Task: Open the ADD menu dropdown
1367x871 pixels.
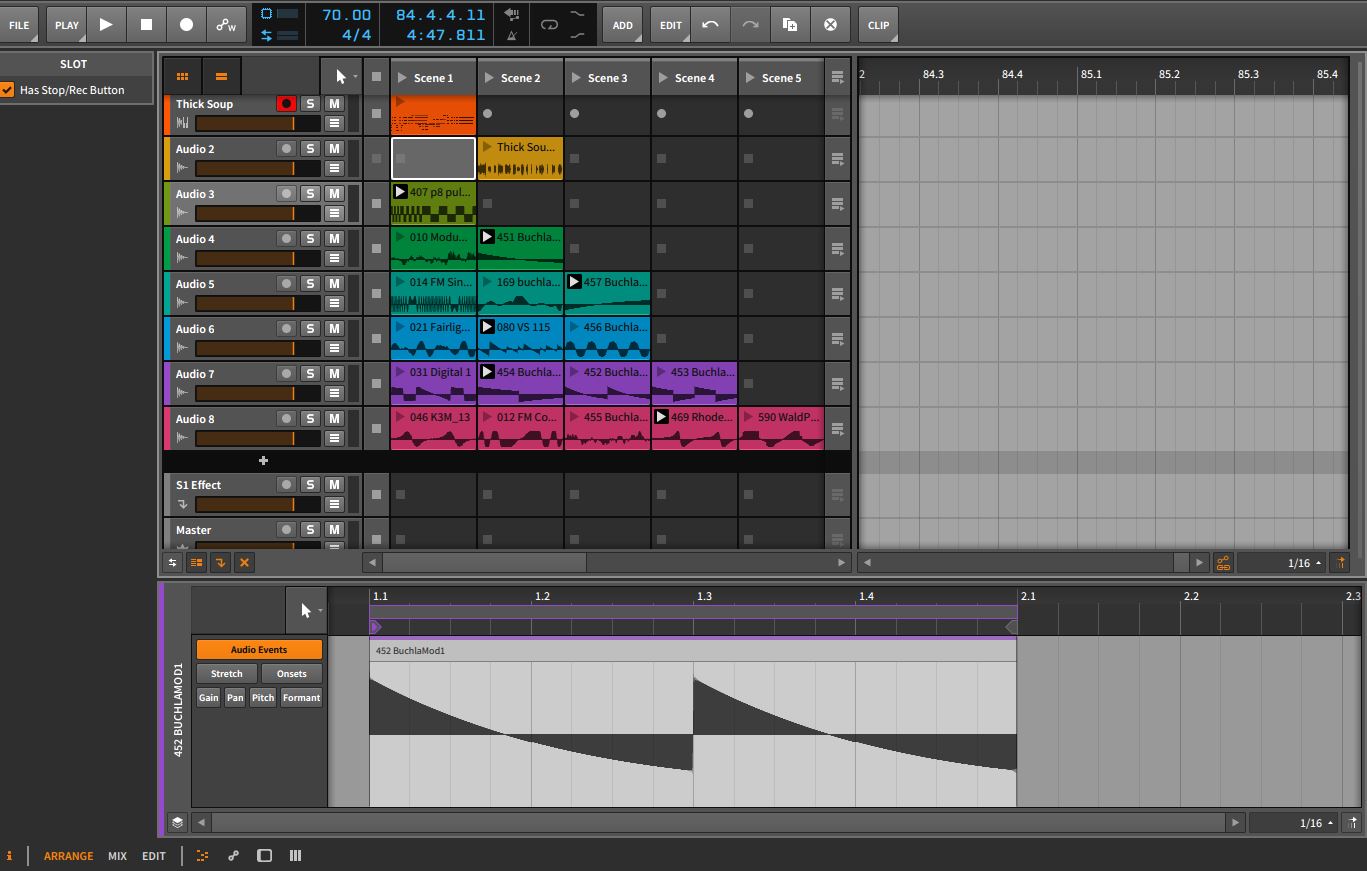Action: pos(622,25)
